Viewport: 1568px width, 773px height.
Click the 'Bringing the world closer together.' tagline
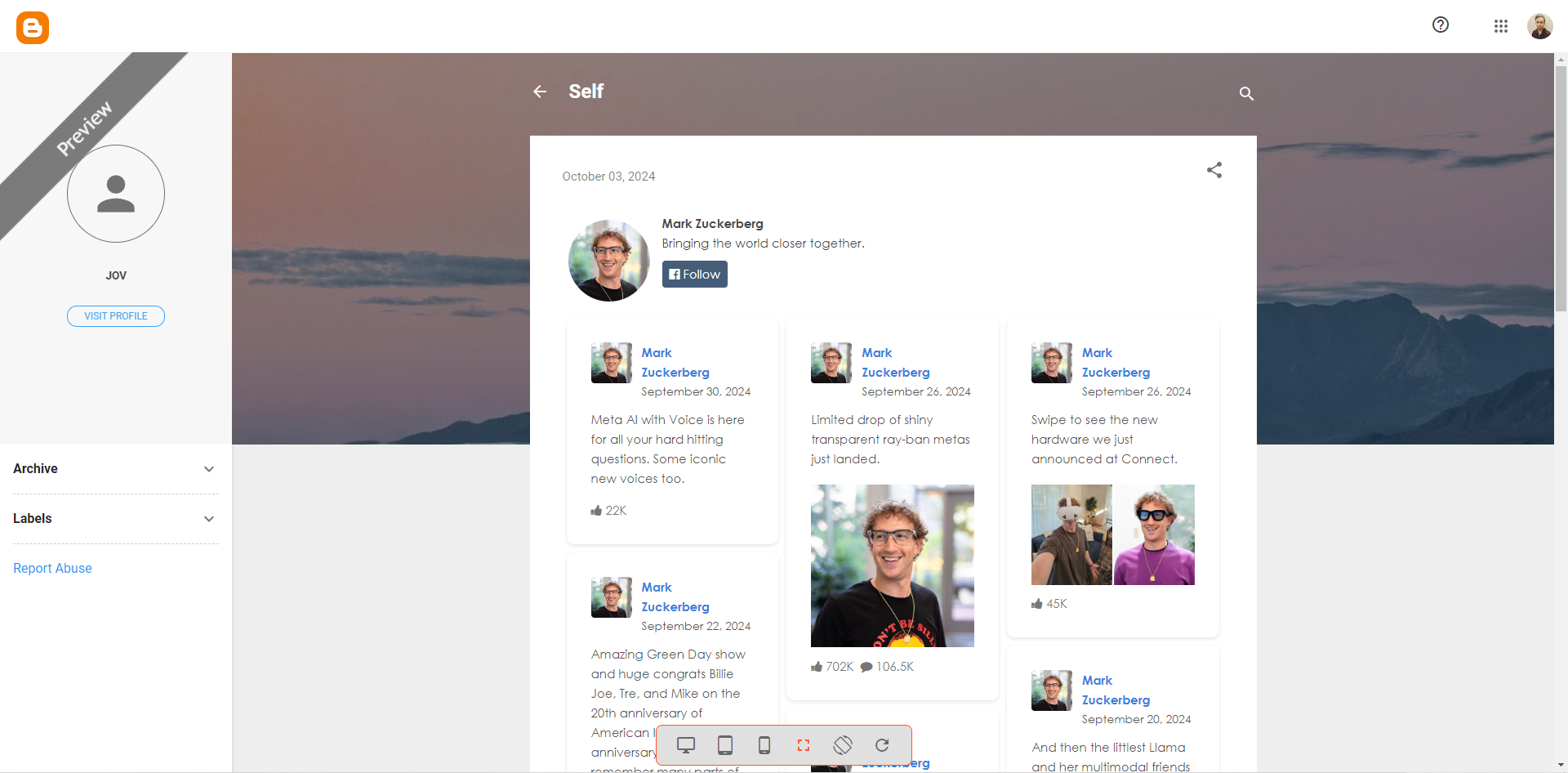[763, 244]
